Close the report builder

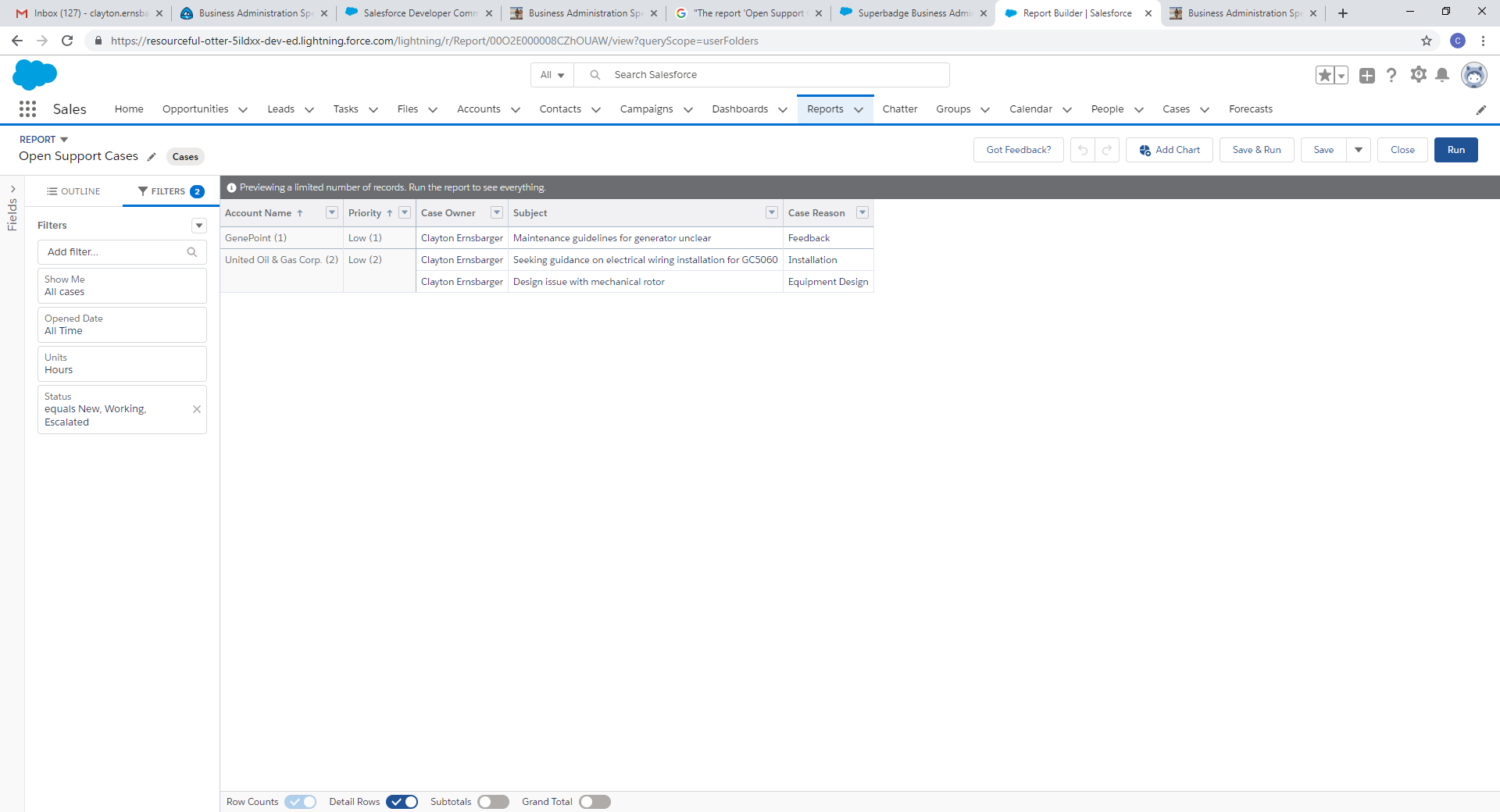[1402, 150]
